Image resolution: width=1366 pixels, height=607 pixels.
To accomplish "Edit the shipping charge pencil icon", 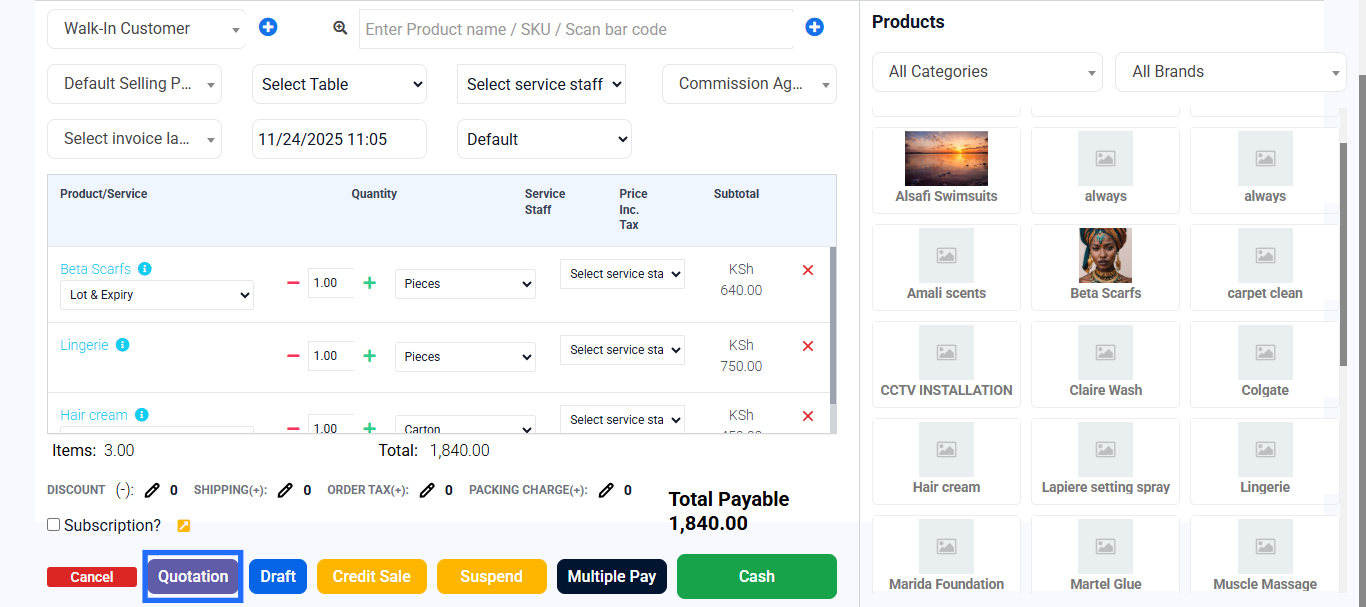I will 285,490.
